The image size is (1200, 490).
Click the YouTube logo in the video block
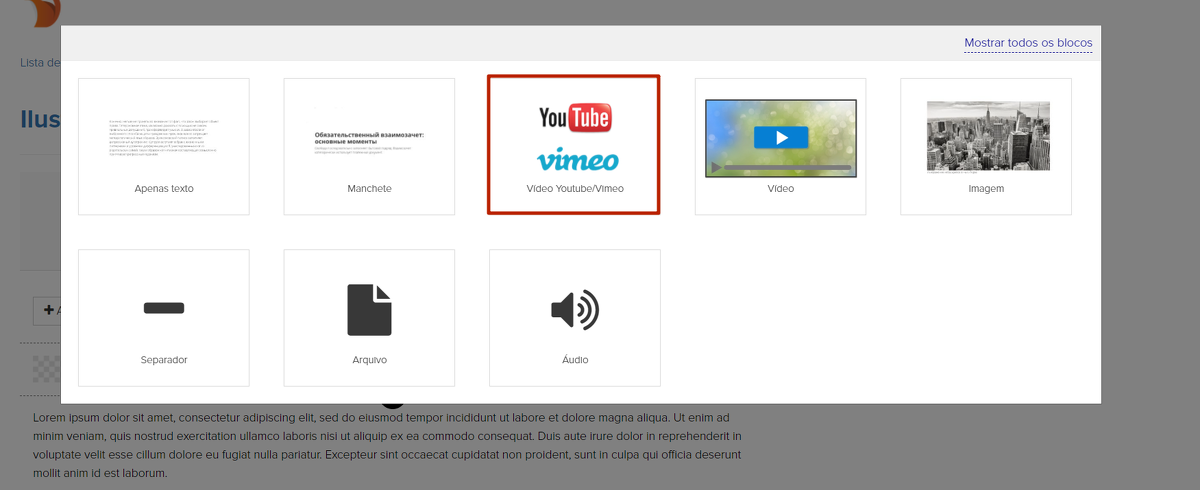pos(574,118)
